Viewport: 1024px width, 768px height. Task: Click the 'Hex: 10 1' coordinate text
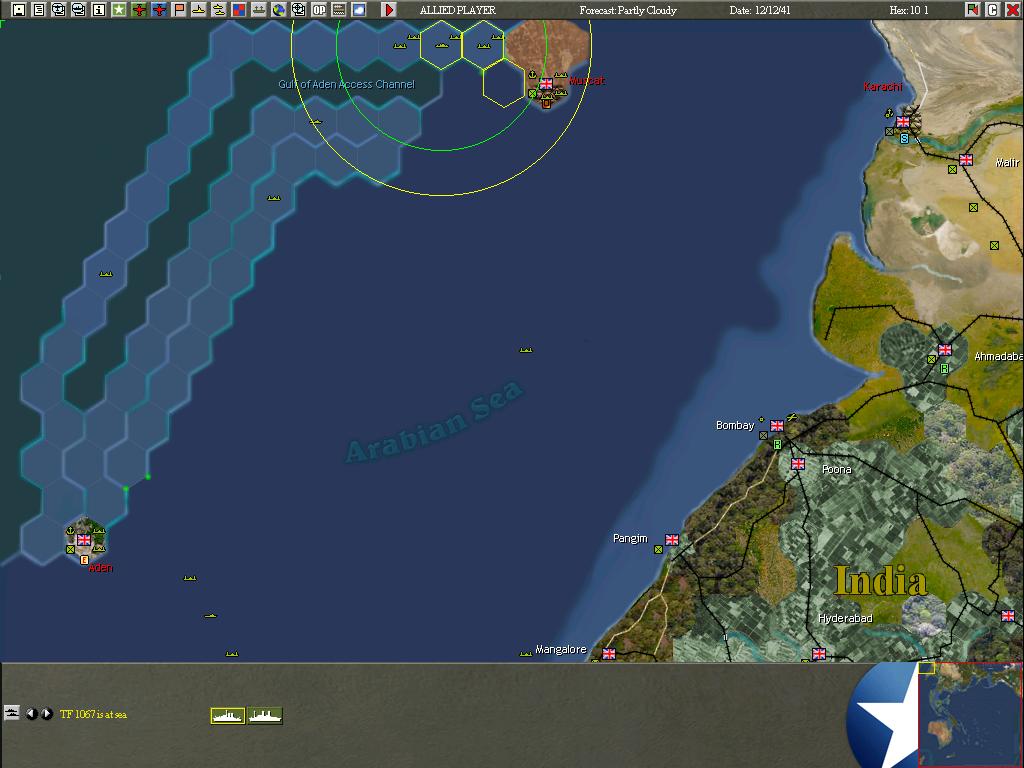[908, 10]
